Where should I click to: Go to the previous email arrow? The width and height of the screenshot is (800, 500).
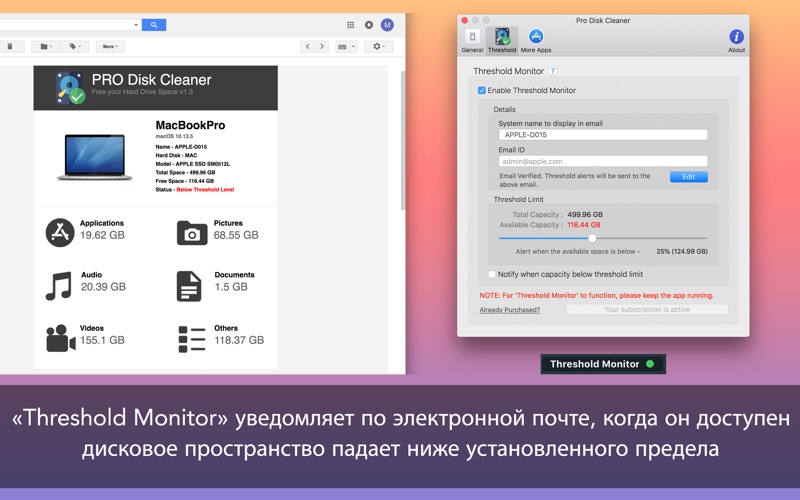(x=307, y=46)
